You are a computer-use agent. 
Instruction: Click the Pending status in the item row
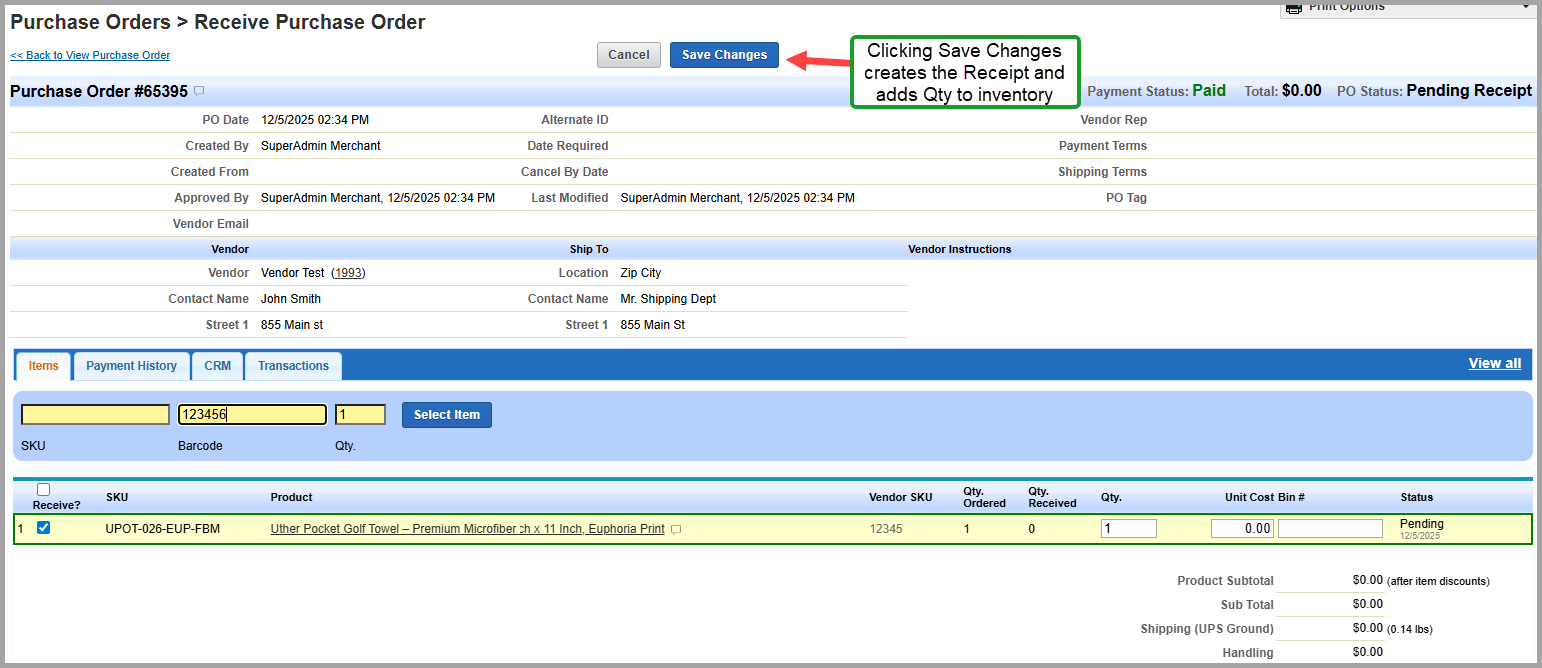click(1421, 524)
